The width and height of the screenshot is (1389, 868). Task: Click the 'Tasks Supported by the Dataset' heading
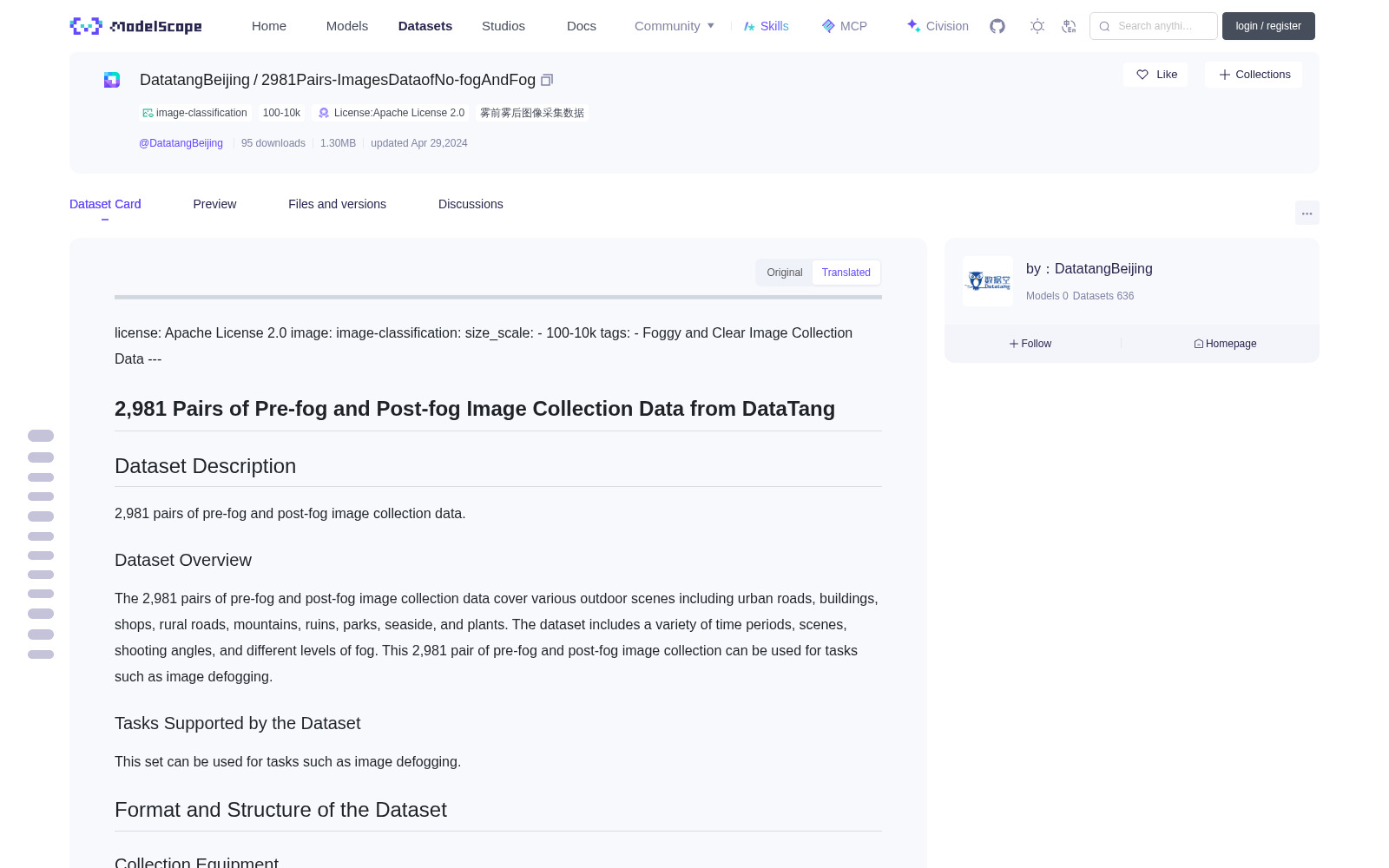(237, 723)
